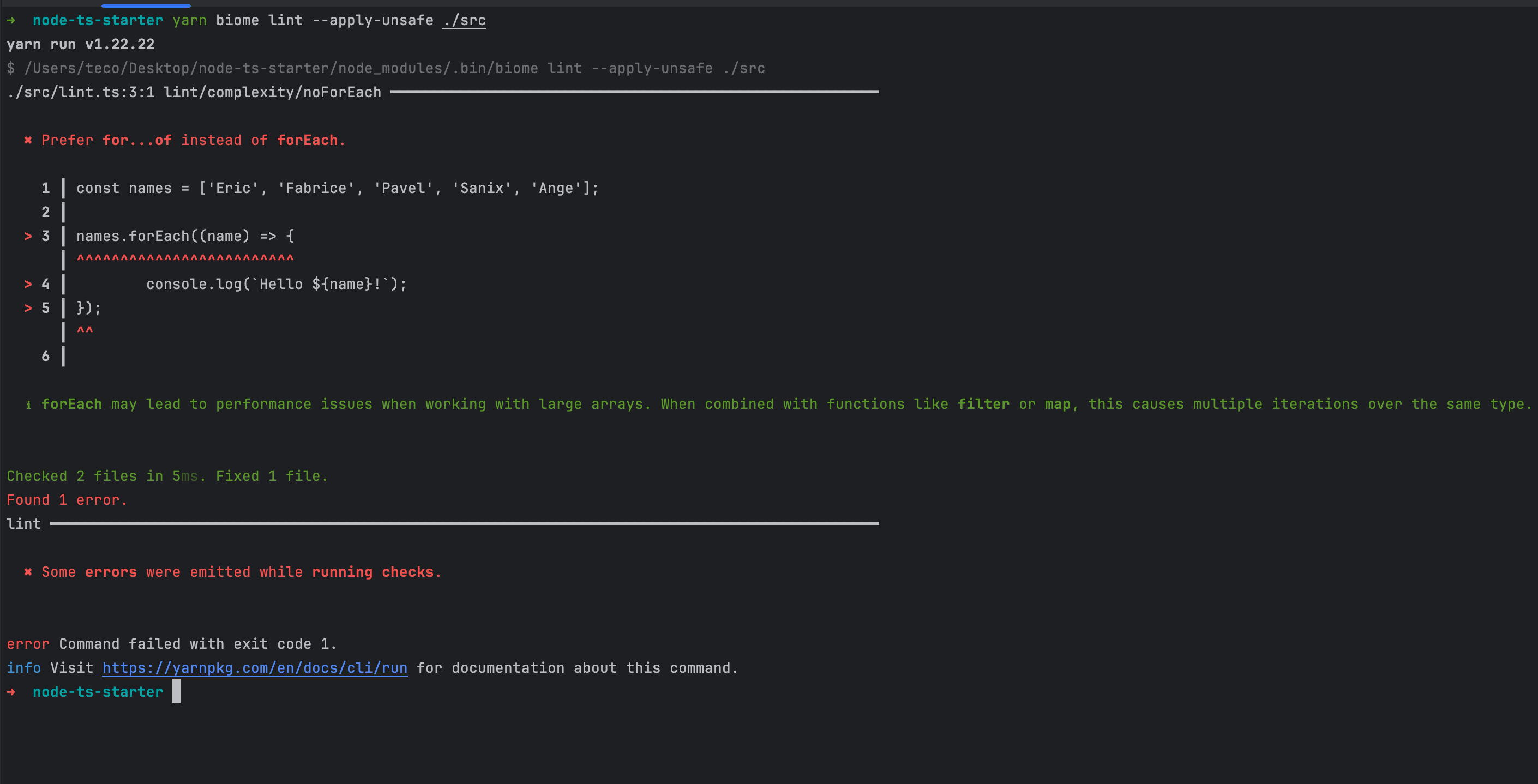Click the green prompt arrow at bottom

(12, 691)
